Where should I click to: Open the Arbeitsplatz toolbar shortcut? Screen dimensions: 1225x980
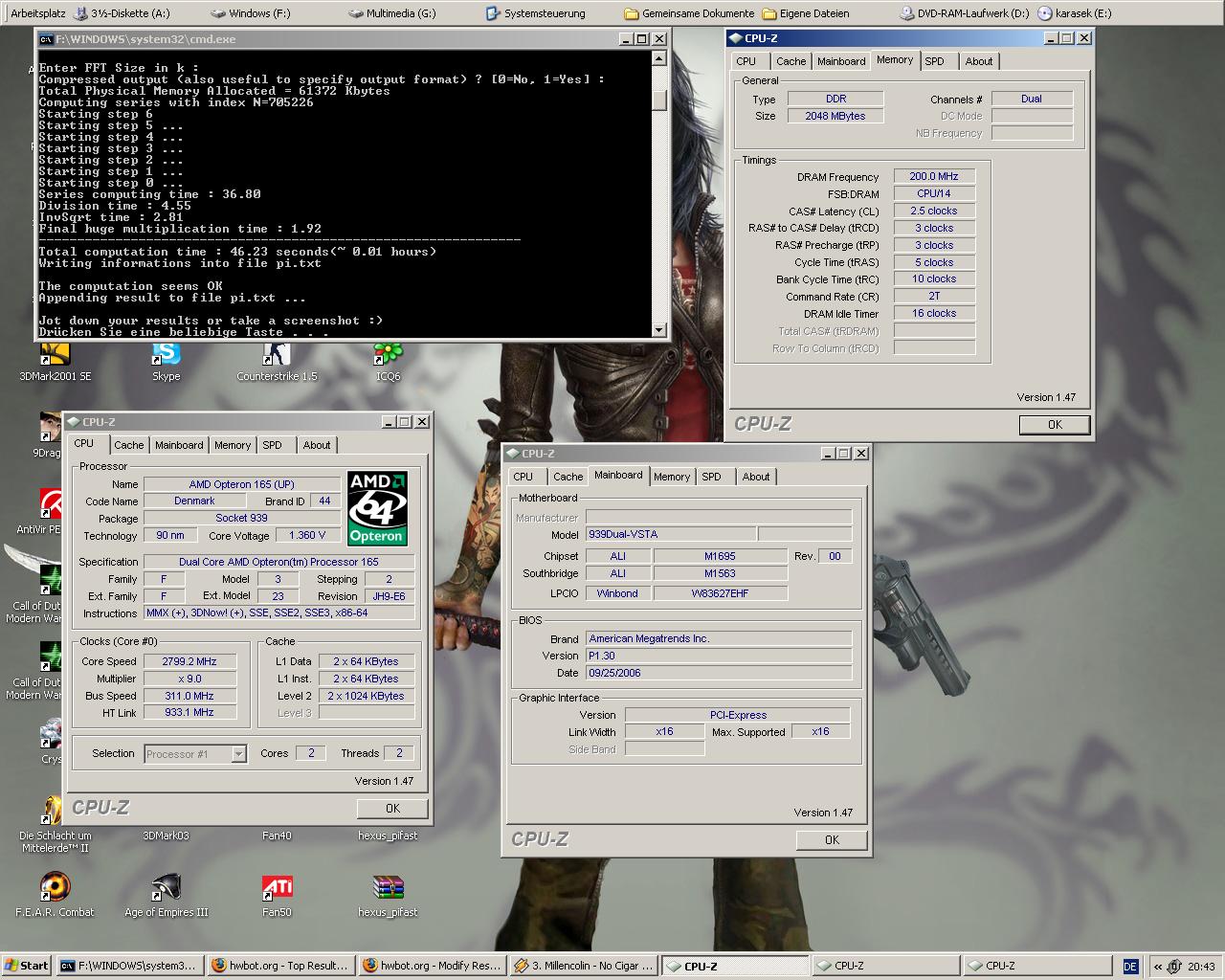38,13
